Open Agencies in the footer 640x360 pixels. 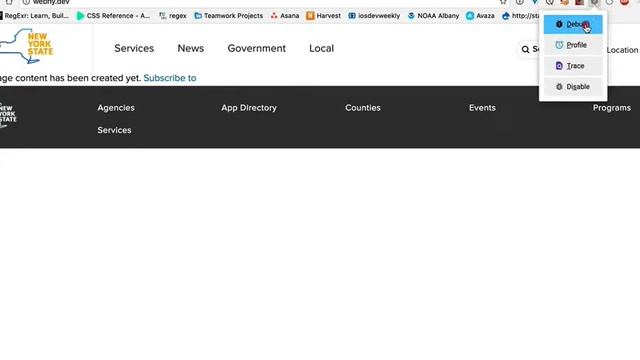[116, 108]
